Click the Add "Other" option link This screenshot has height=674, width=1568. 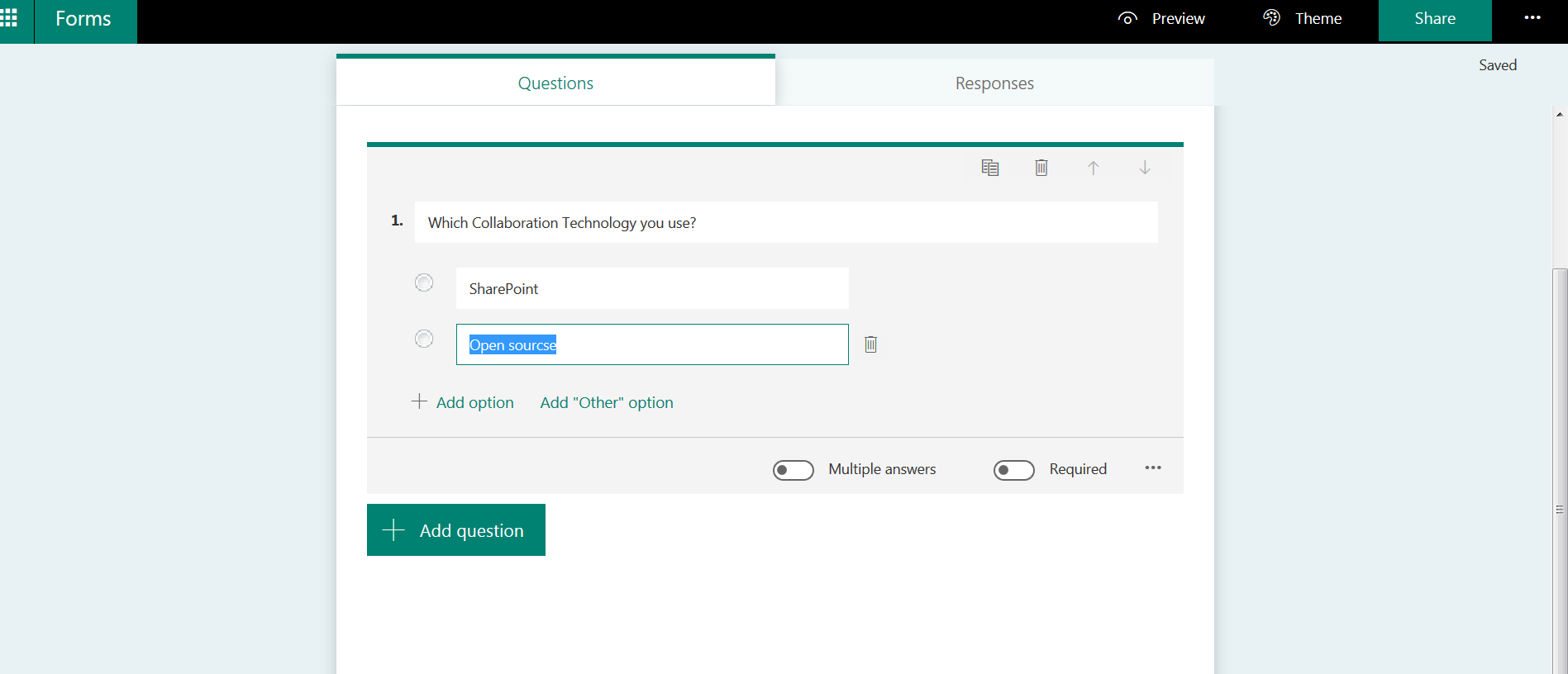tap(607, 403)
